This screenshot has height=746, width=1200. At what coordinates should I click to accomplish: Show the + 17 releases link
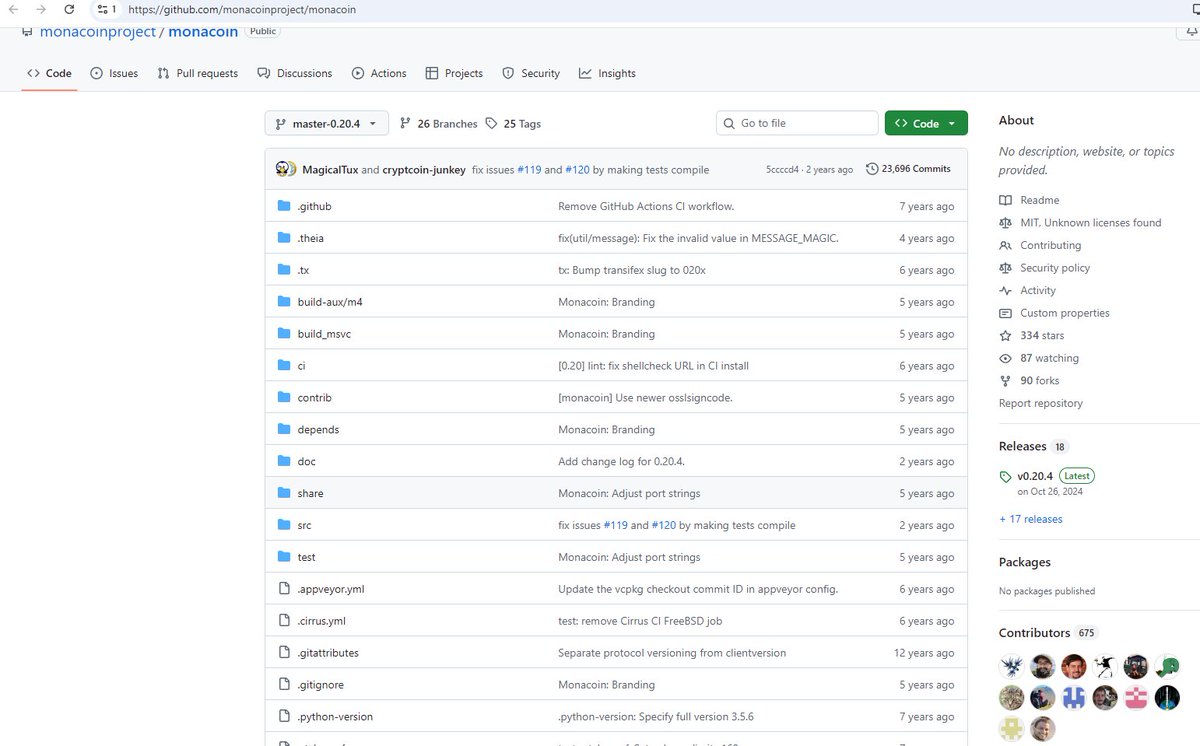pos(1031,519)
